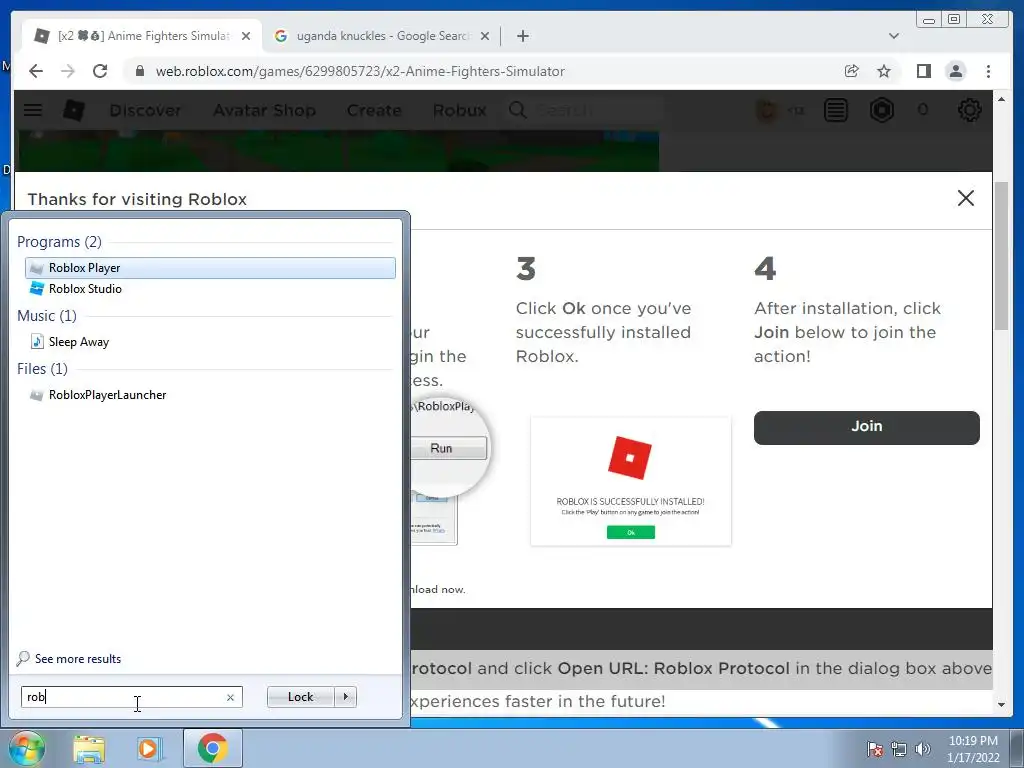Screen dimensions: 1024x768
Task: Open Chrome side panel icon
Action: pyautogui.click(x=923, y=71)
